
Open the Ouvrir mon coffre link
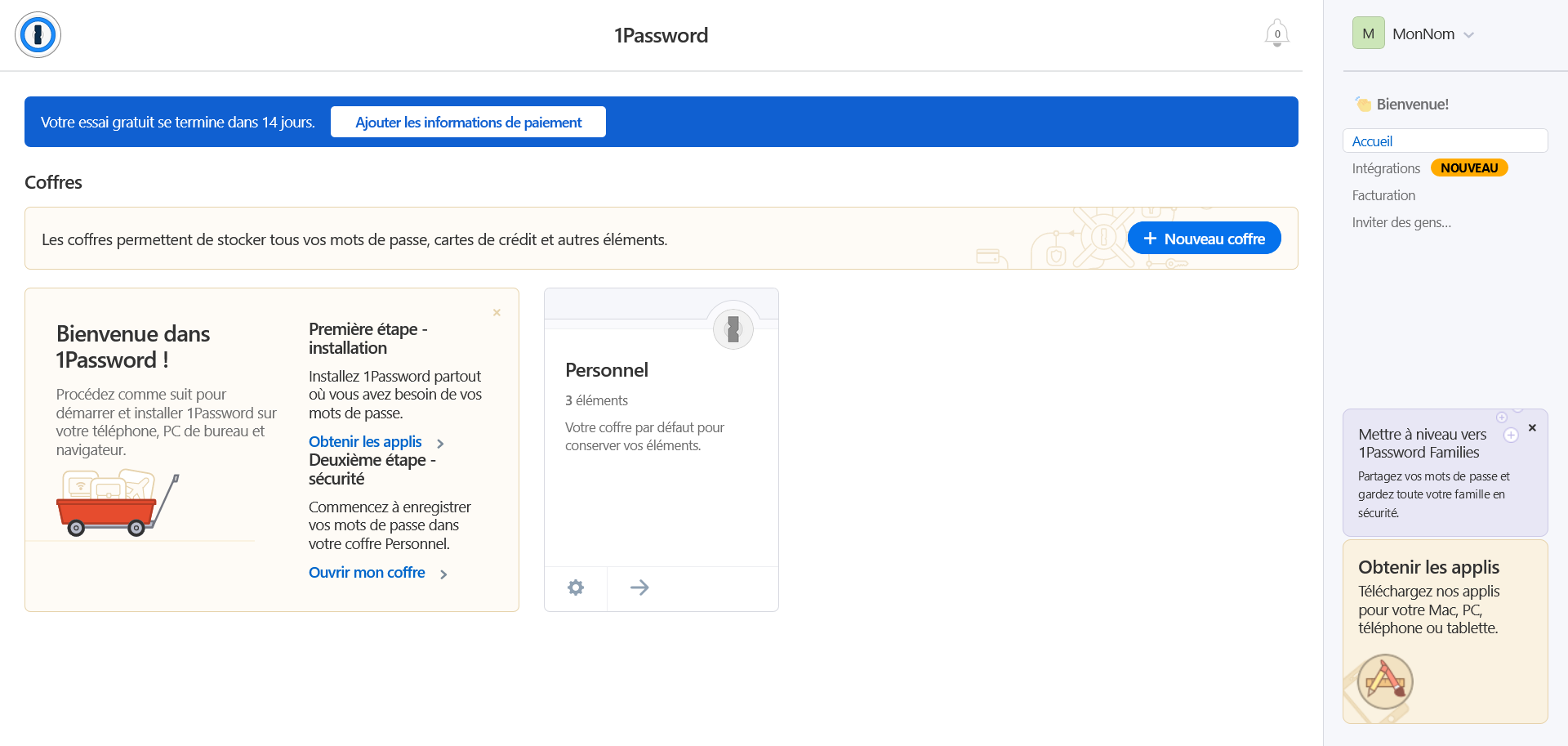(367, 573)
